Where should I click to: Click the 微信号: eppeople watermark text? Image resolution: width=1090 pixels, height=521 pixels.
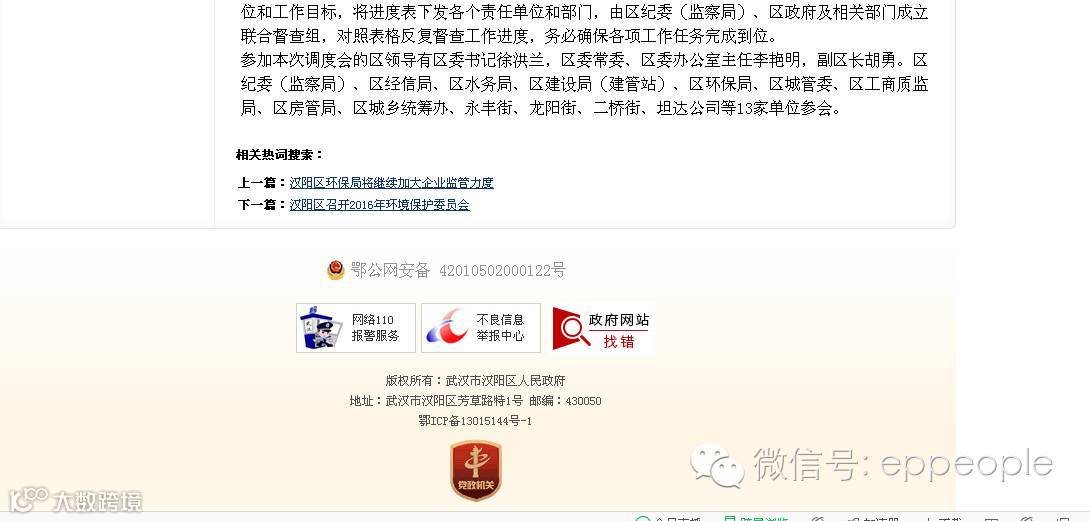click(x=904, y=464)
